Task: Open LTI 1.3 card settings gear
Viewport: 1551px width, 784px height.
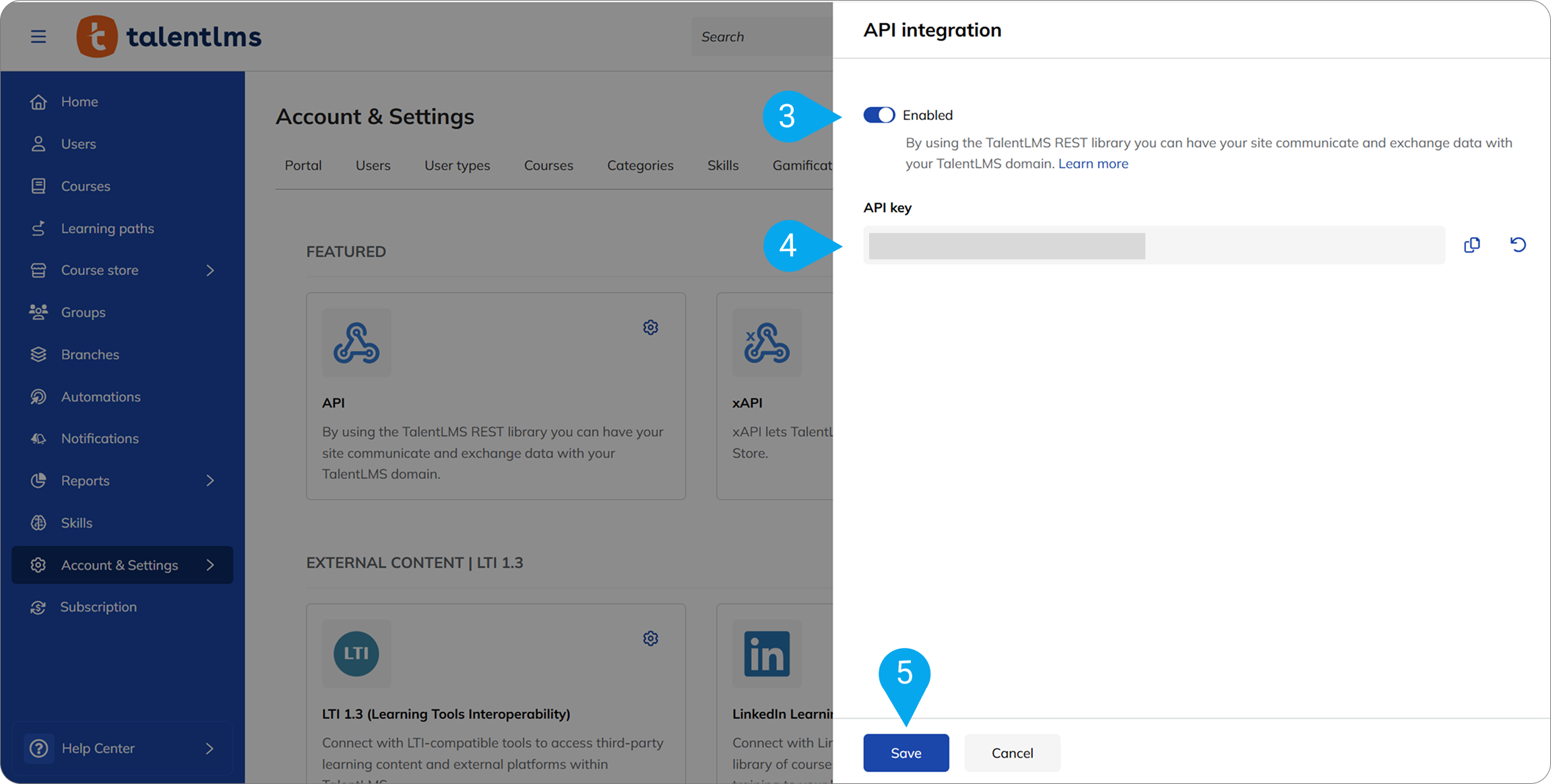Action: (650, 639)
